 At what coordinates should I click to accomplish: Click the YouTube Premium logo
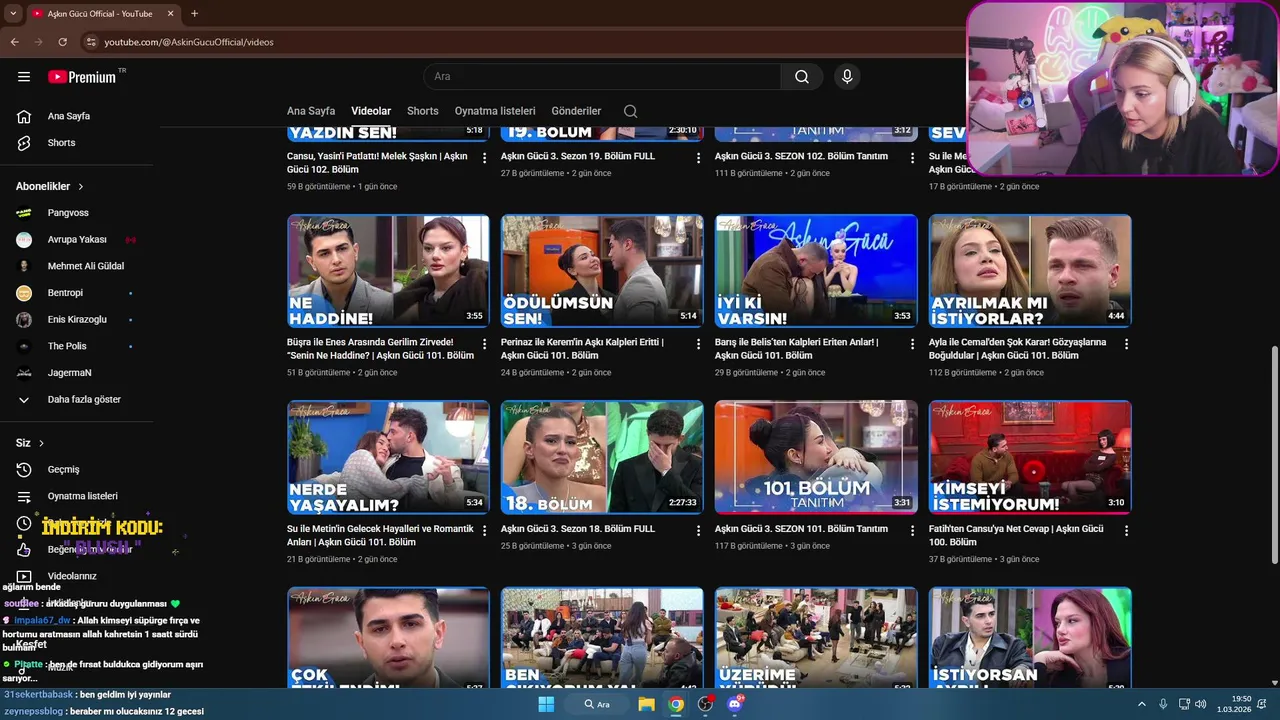point(82,77)
